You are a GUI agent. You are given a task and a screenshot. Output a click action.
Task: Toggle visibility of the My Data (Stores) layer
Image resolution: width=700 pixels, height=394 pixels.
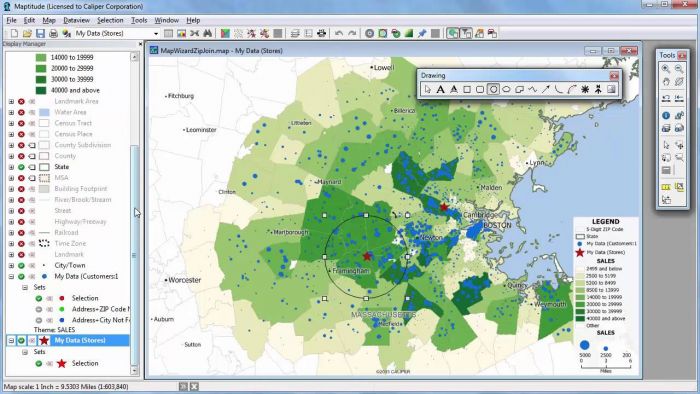coord(21,340)
